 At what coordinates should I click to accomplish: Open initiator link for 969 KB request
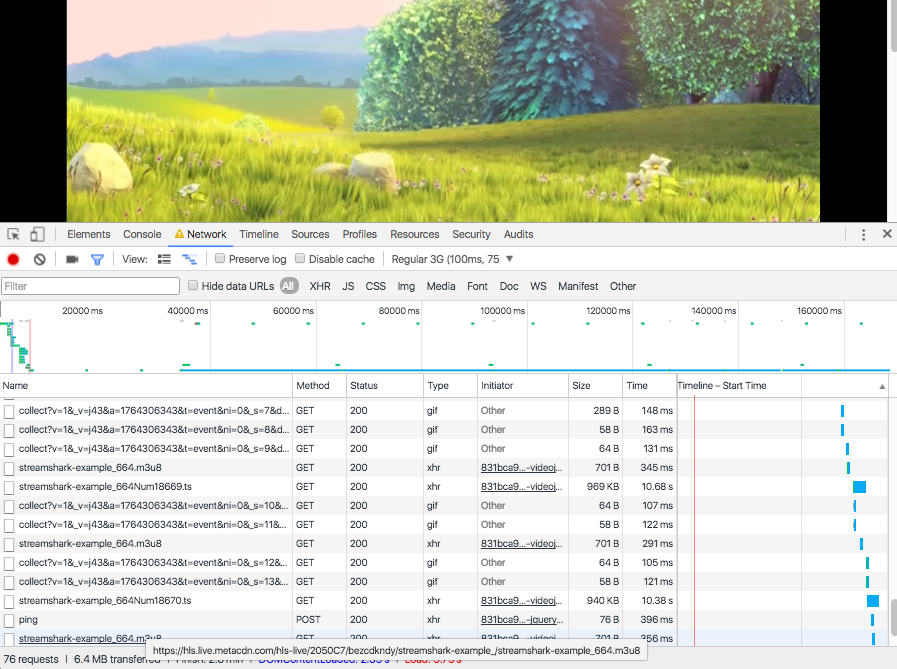(x=521, y=486)
